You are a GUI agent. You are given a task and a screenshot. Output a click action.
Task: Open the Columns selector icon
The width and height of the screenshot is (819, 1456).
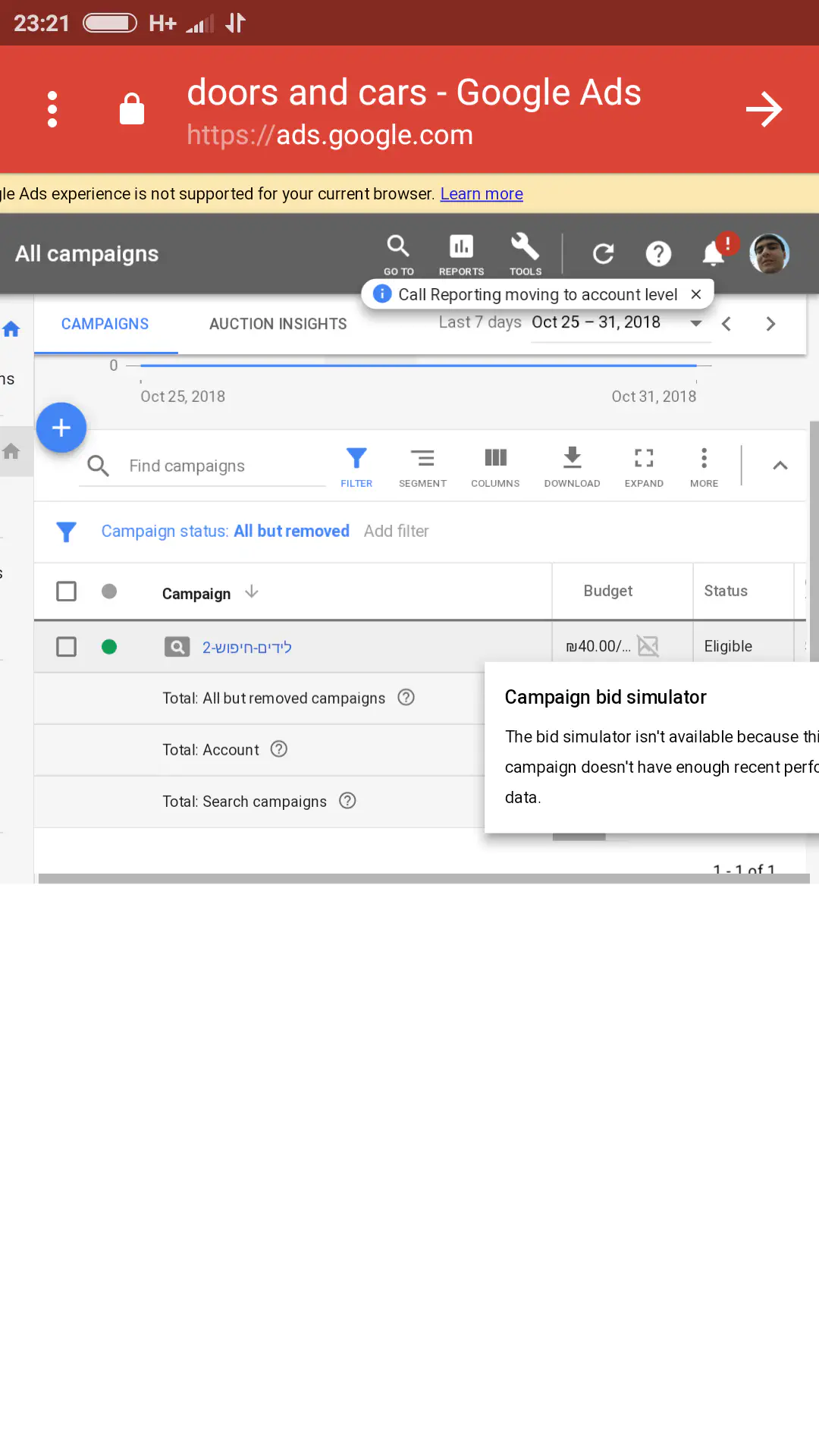495,466
